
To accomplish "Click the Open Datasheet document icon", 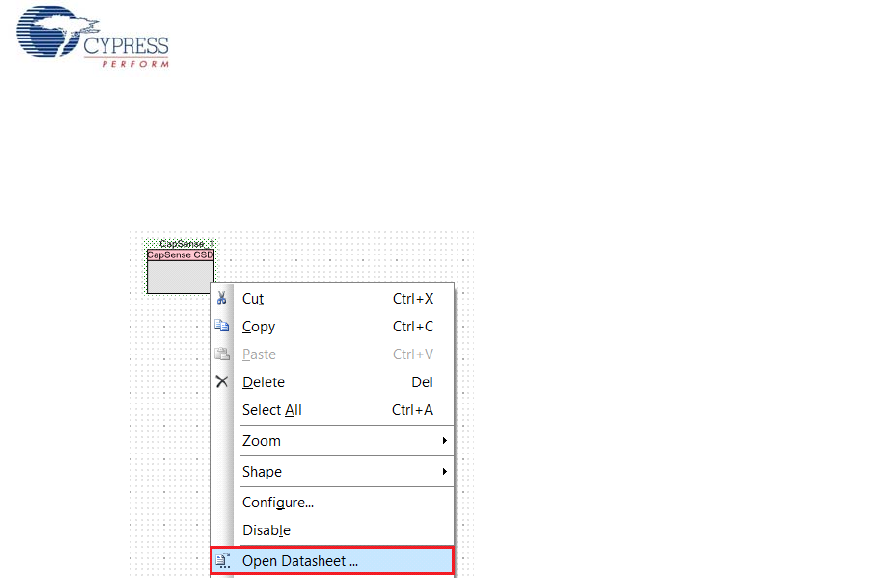I will [x=222, y=560].
